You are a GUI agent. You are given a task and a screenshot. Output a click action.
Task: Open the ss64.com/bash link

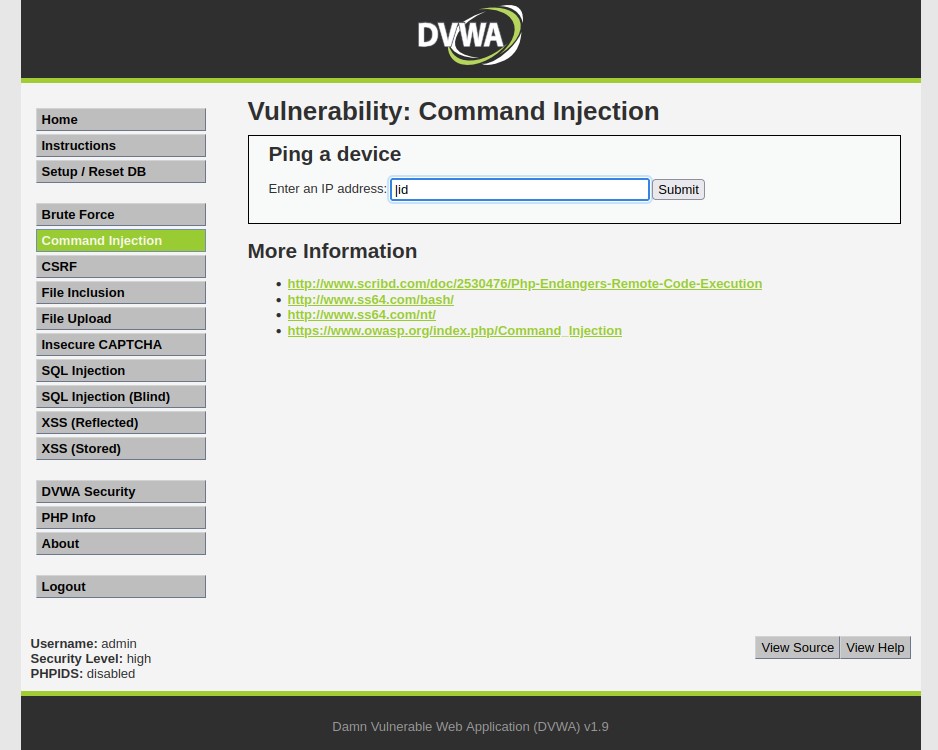[x=370, y=300]
